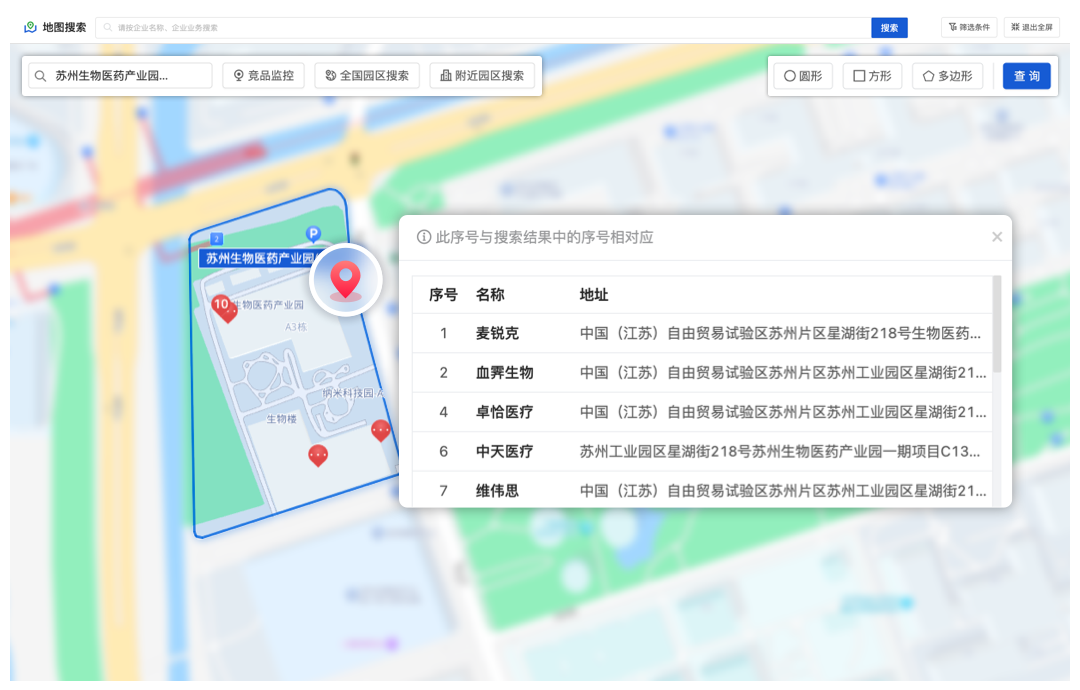
Task: Select the 方形 square drawing mode
Action: tap(871, 75)
